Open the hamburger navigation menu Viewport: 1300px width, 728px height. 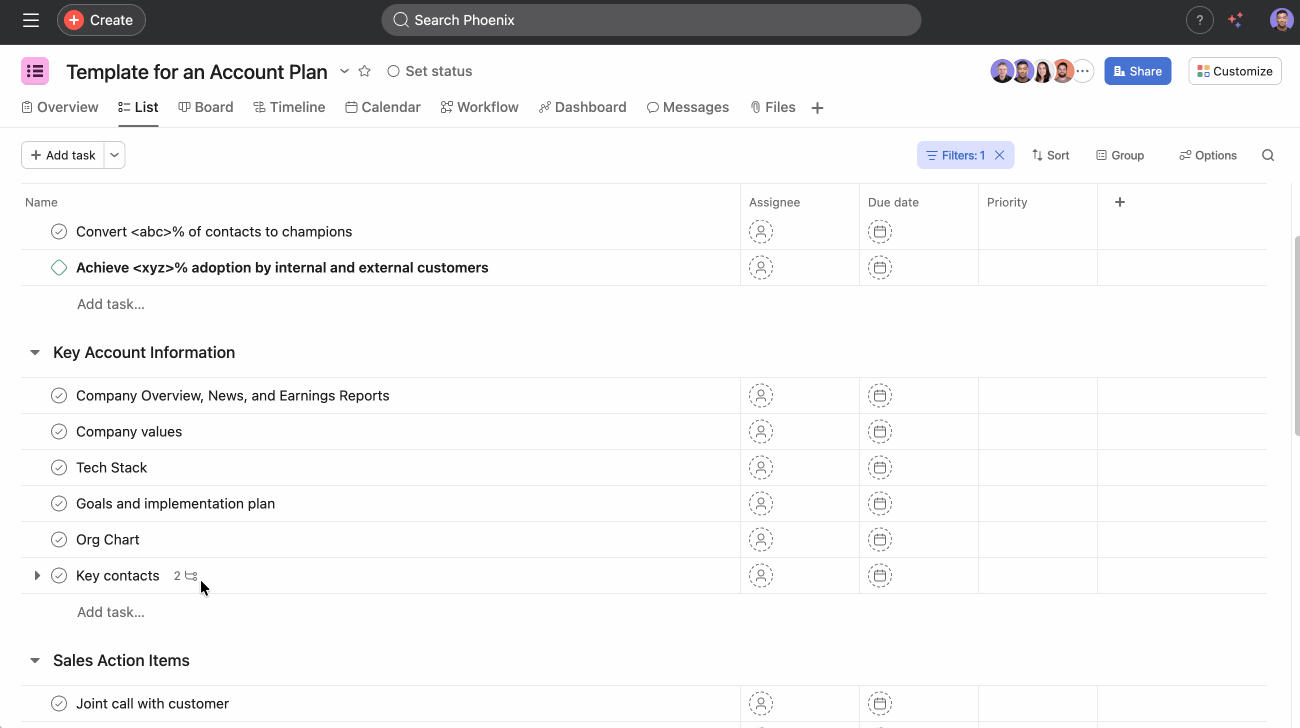[x=31, y=20]
